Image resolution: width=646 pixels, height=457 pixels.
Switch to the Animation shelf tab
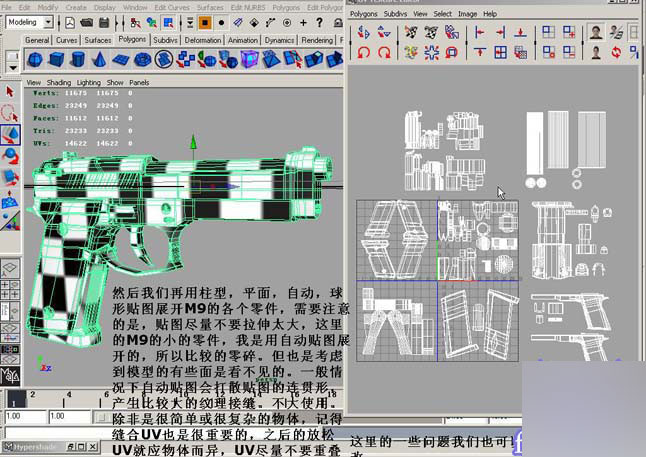[x=243, y=40]
